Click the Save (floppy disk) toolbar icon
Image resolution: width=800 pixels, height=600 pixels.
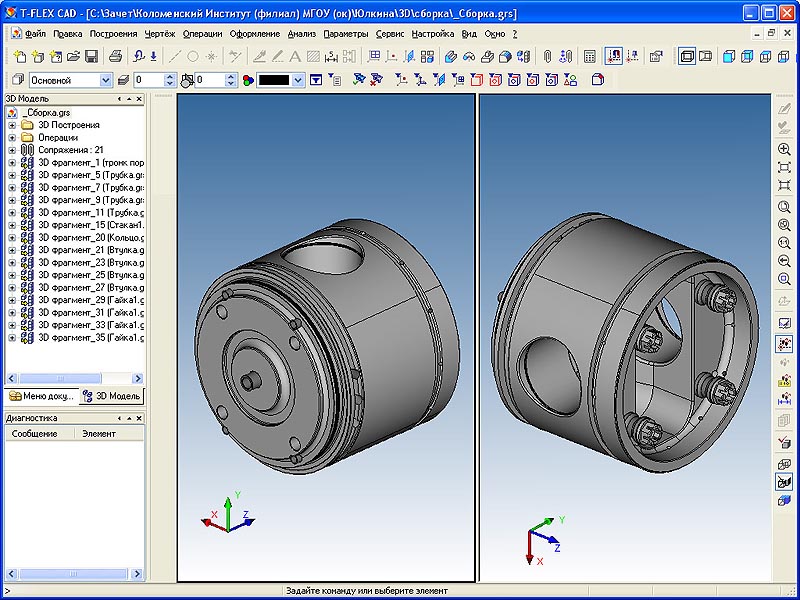pos(91,56)
